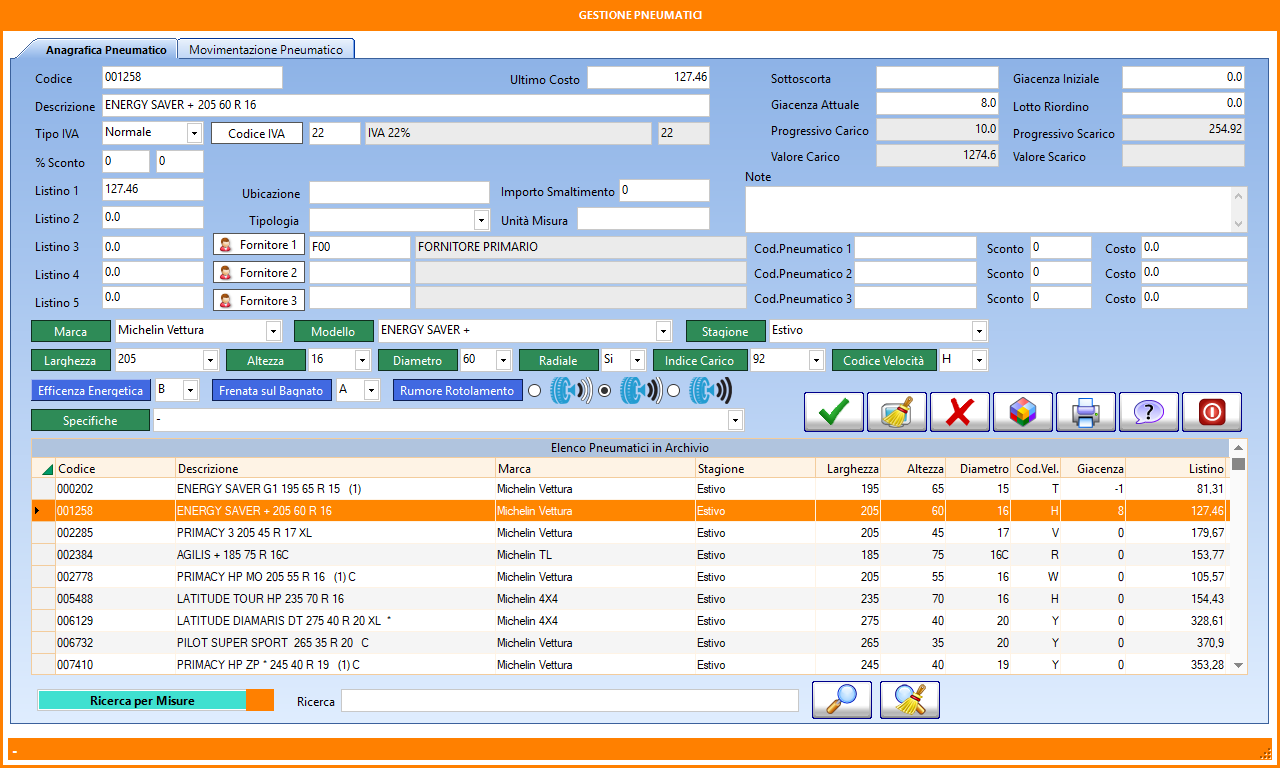The image size is (1280, 768).
Task: Click the orange square beside Ricerca per Misure
Action: coord(260,700)
